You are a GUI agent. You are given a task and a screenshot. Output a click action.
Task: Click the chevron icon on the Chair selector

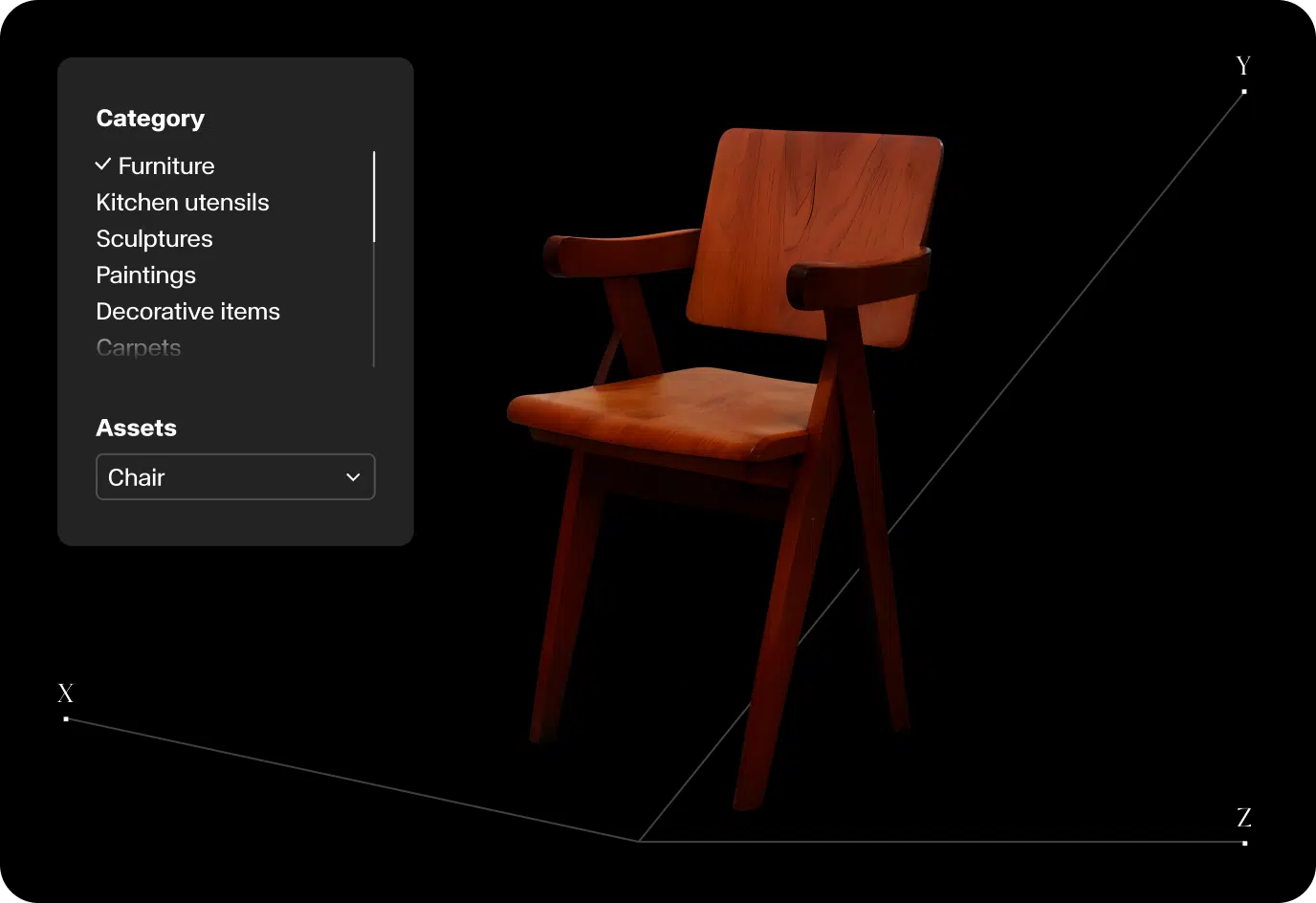[x=352, y=476]
